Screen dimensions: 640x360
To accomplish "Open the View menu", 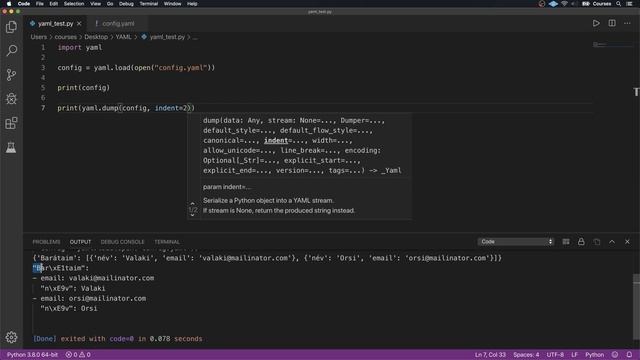I will tap(96, 4).
